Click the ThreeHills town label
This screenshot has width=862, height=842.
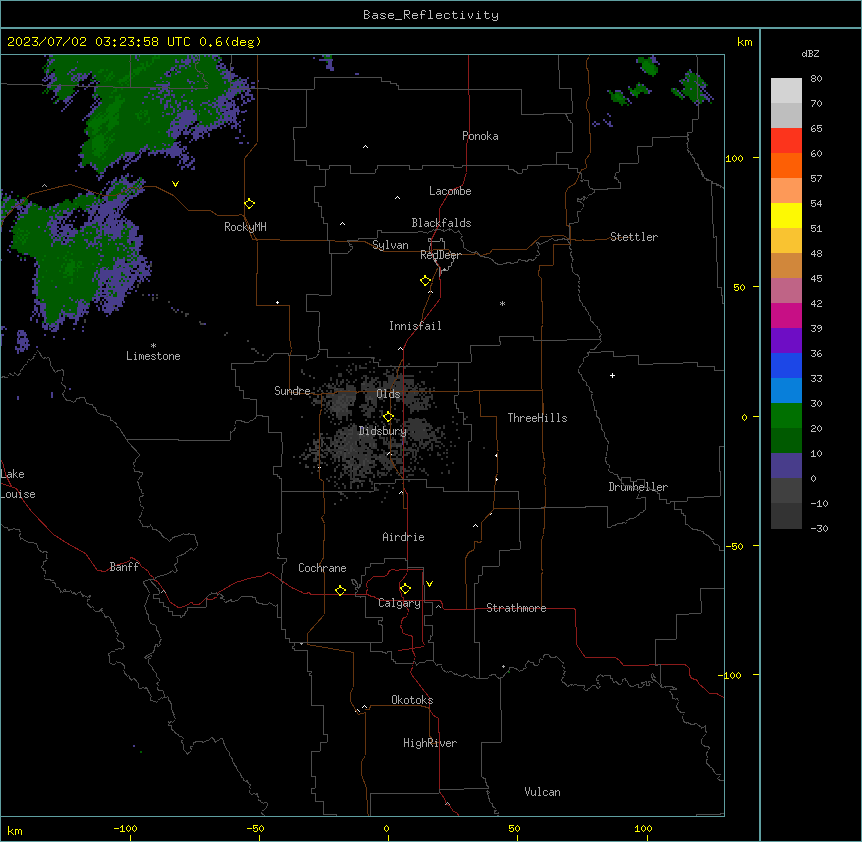pos(537,418)
